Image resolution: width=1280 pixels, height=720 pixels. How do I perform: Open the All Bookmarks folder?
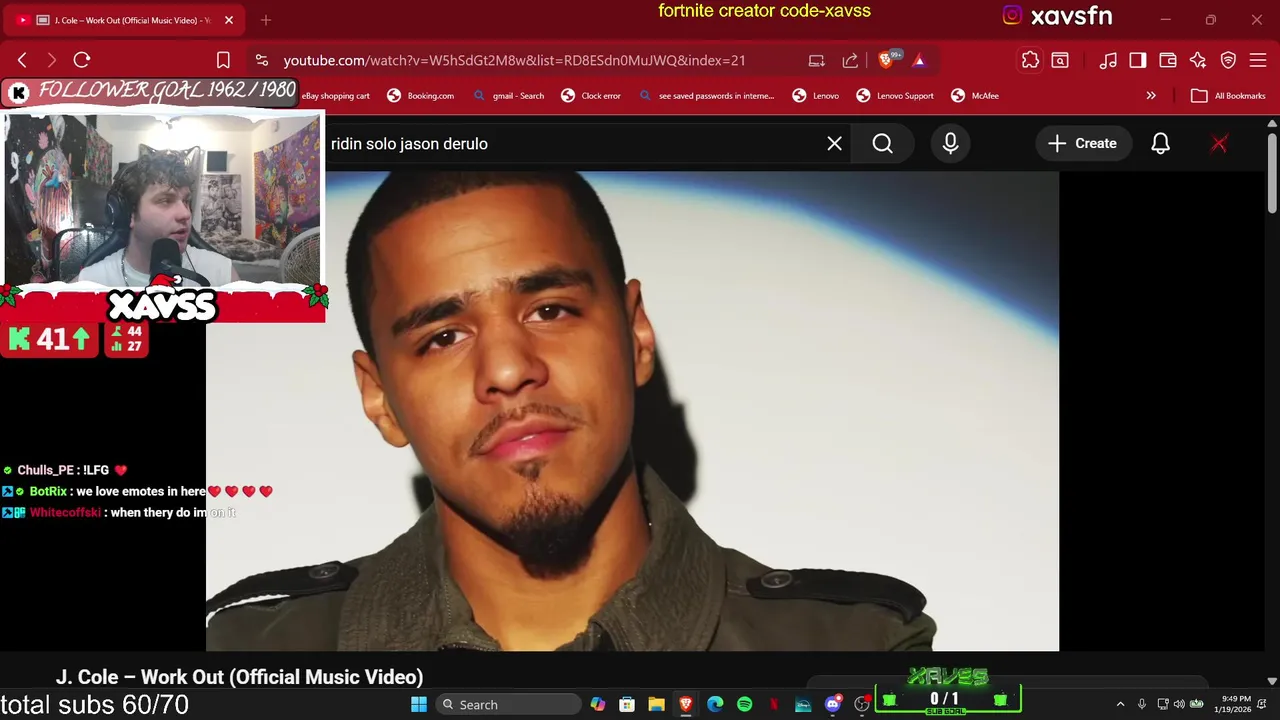click(x=1228, y=96)
